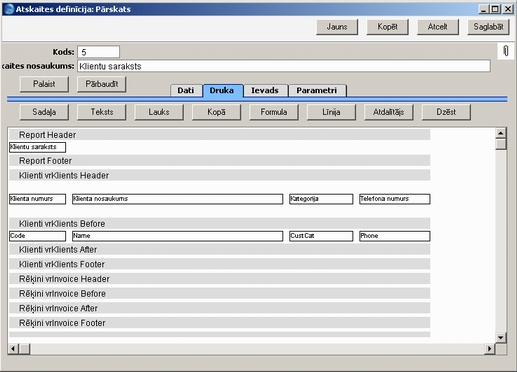Image resolution: width=517 pixels, height=372 pixels.
Task: Select Rēķini vrInvoice After section
Action: (x=220, y=308)
